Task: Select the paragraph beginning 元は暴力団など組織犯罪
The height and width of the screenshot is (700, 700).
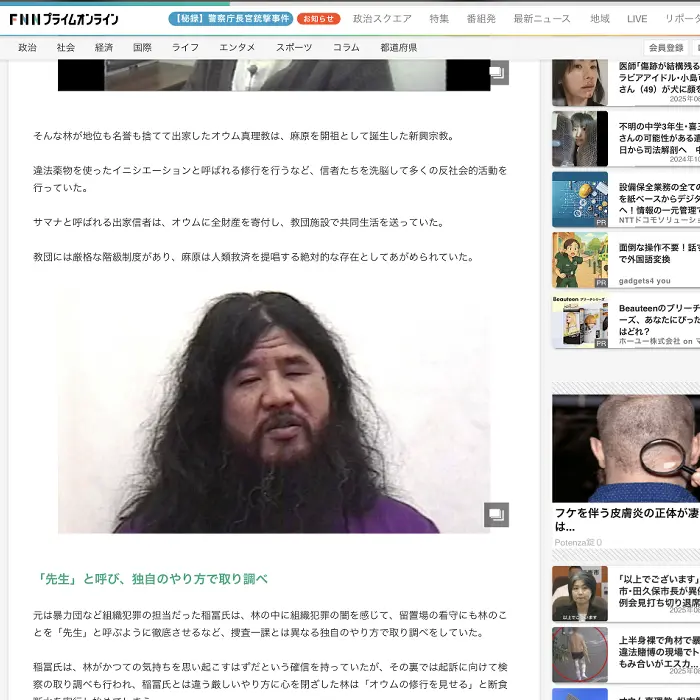Action: click(x=270, y=624)
